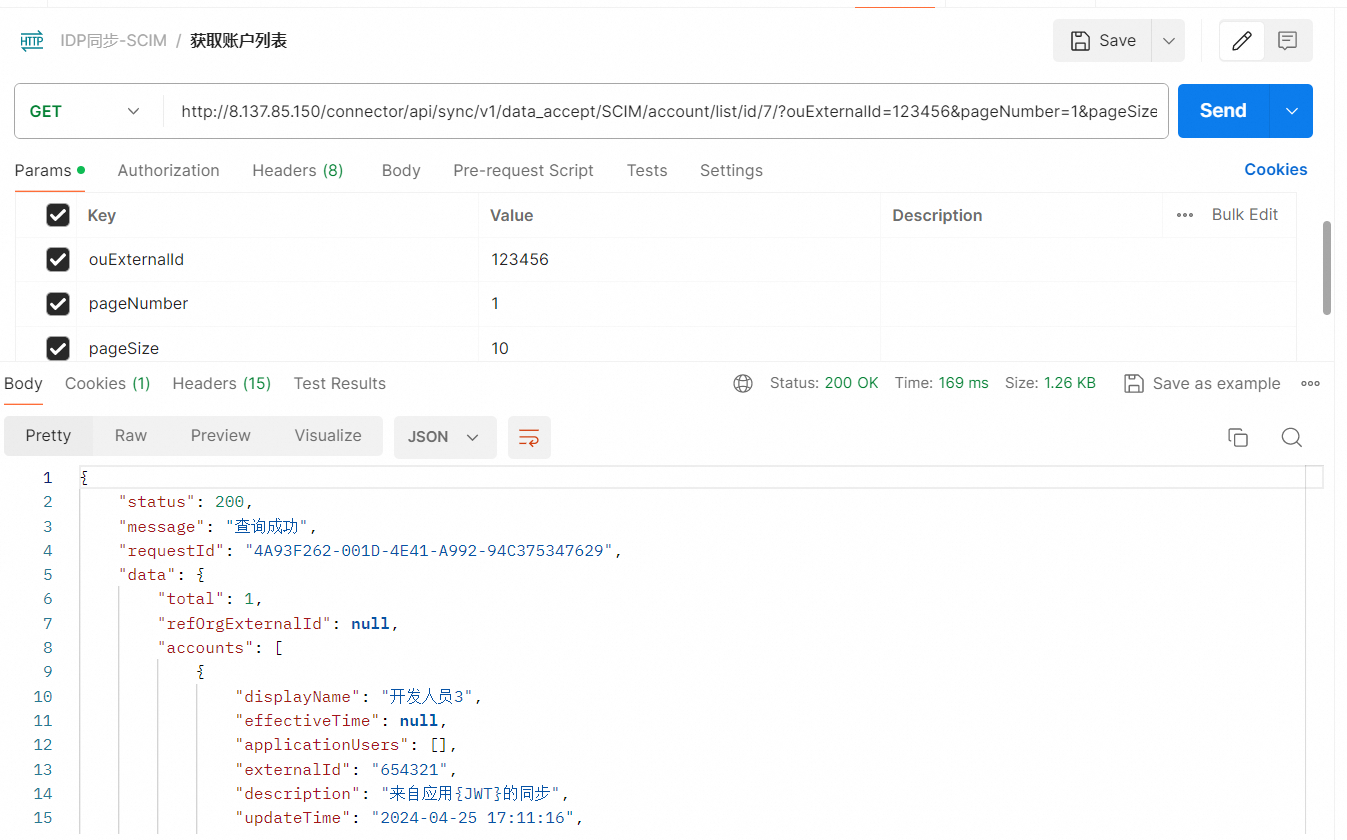The height and width of the screenshot is (840, 1347).
Task: Open the request Settings tab
Action: 731,170
